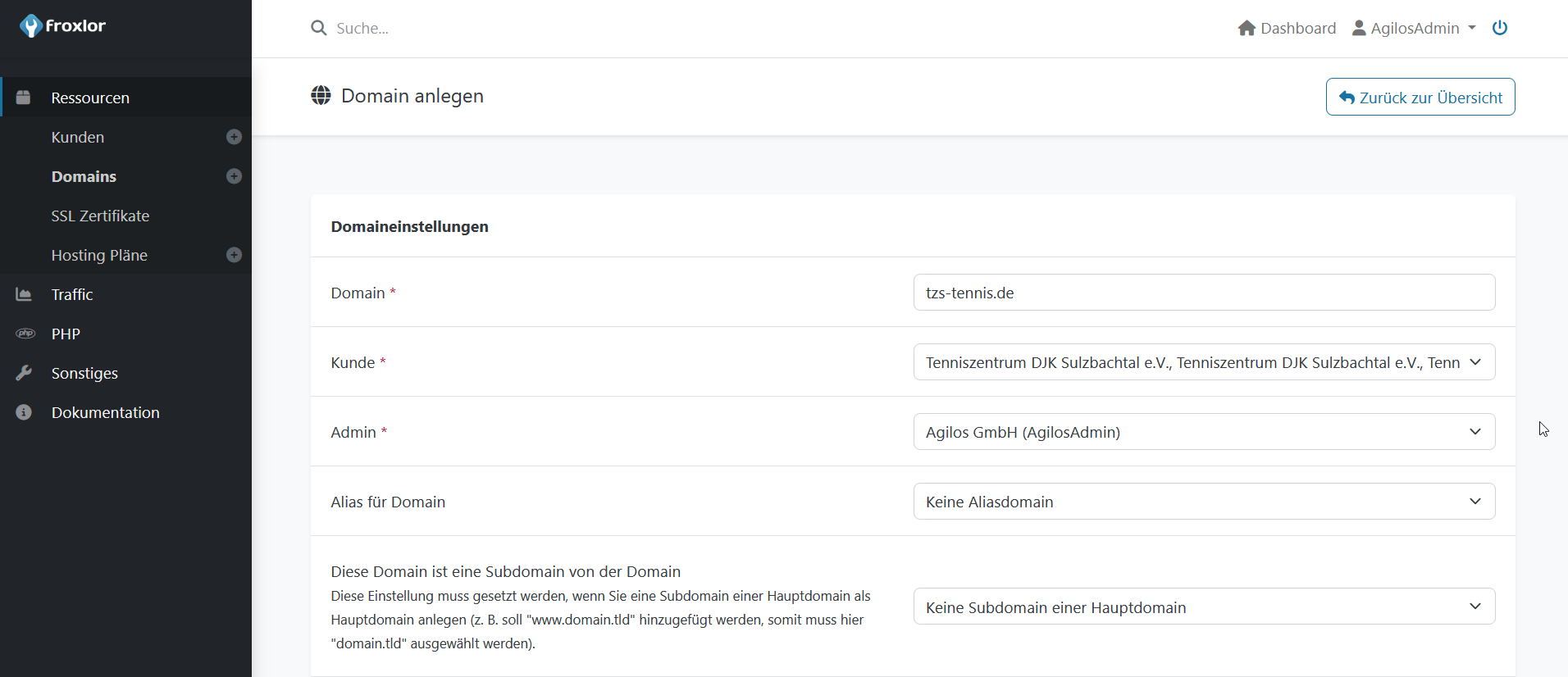Click the power logout icon
1568x677 pixels.
pyautogui.click(x=1500, y=28)
